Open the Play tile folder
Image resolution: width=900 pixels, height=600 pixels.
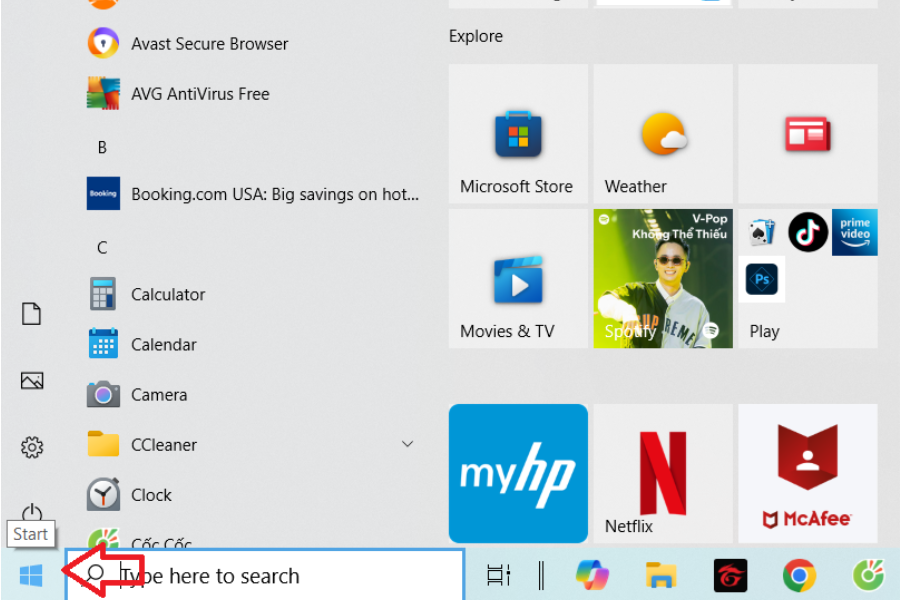(808, 277)
